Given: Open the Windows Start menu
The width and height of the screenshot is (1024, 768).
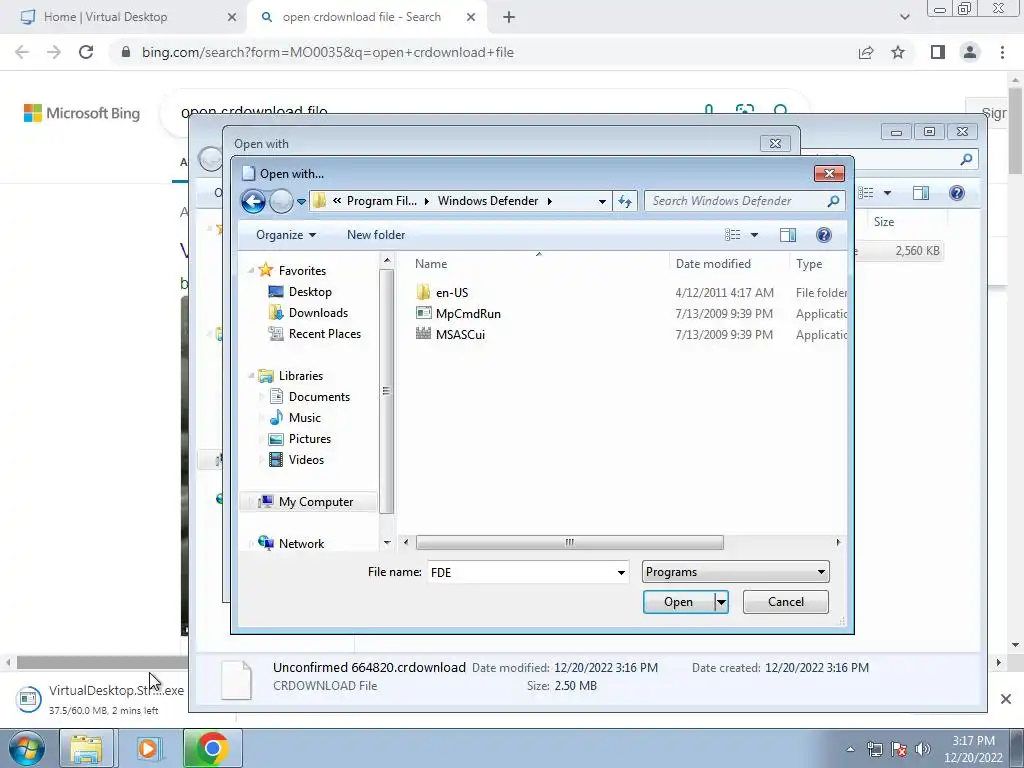Looking at the screenshot, I should [27, 748].
